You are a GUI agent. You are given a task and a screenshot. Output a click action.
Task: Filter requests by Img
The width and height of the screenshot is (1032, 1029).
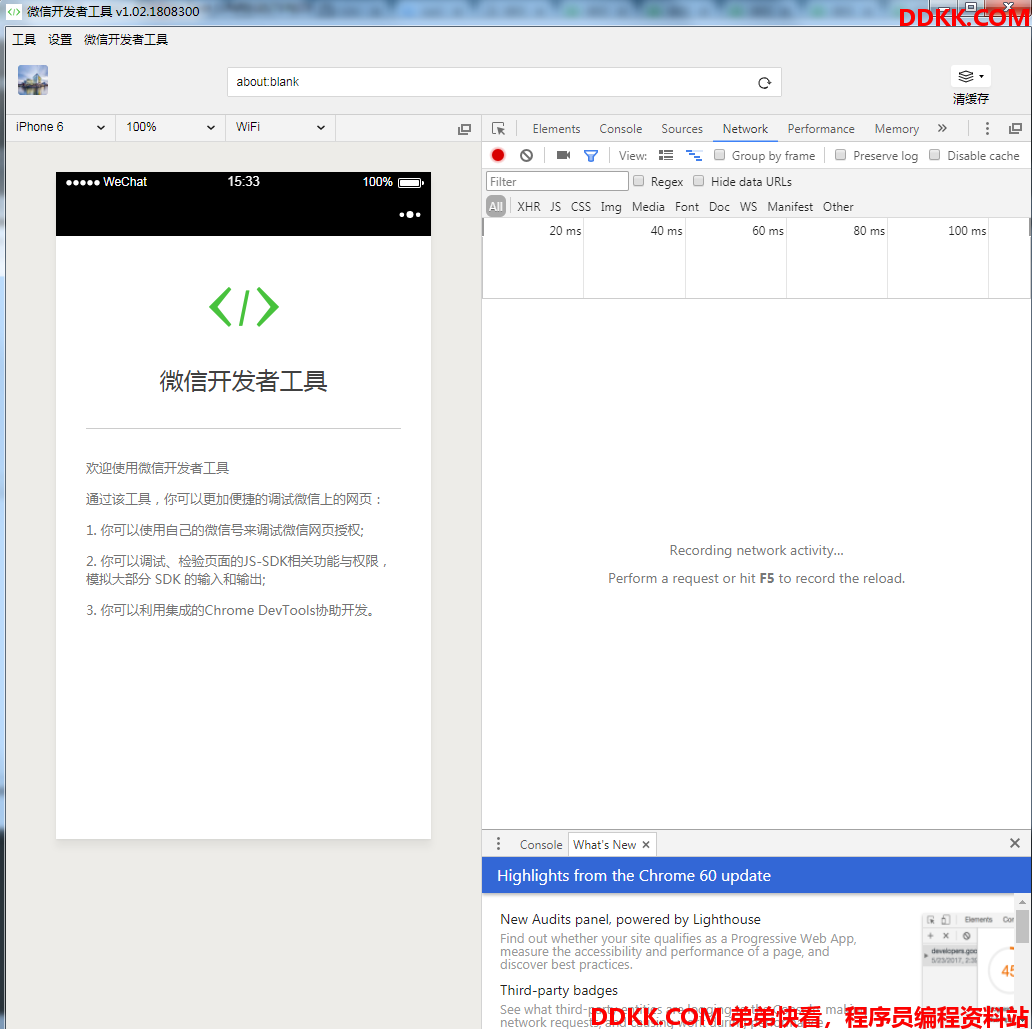coord(611,207)
